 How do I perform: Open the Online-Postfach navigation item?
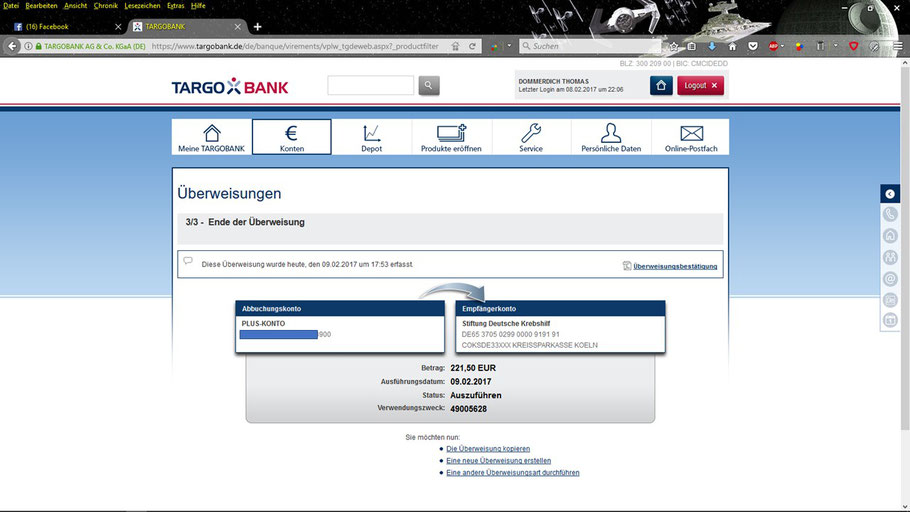point(691,137)
